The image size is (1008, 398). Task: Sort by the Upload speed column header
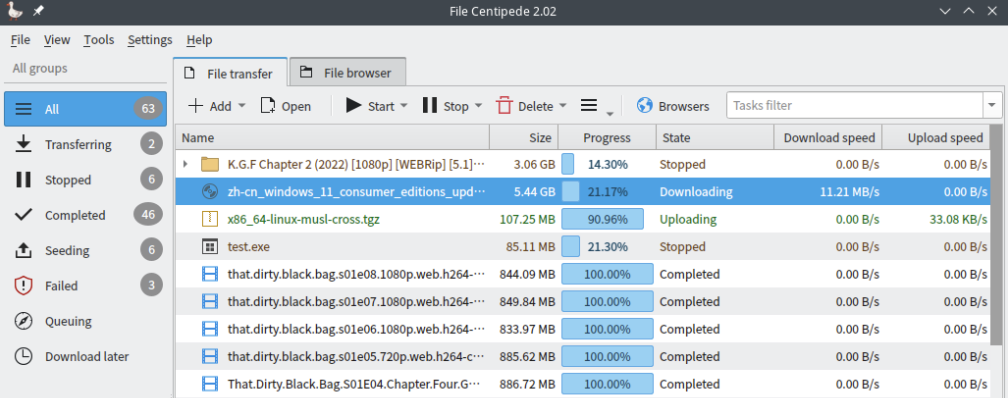point(935,138)
